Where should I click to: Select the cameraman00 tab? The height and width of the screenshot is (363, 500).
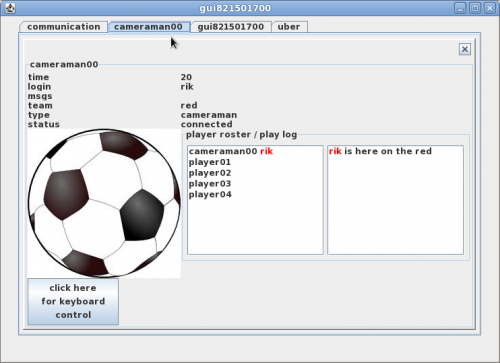click(x=149, y=27)
